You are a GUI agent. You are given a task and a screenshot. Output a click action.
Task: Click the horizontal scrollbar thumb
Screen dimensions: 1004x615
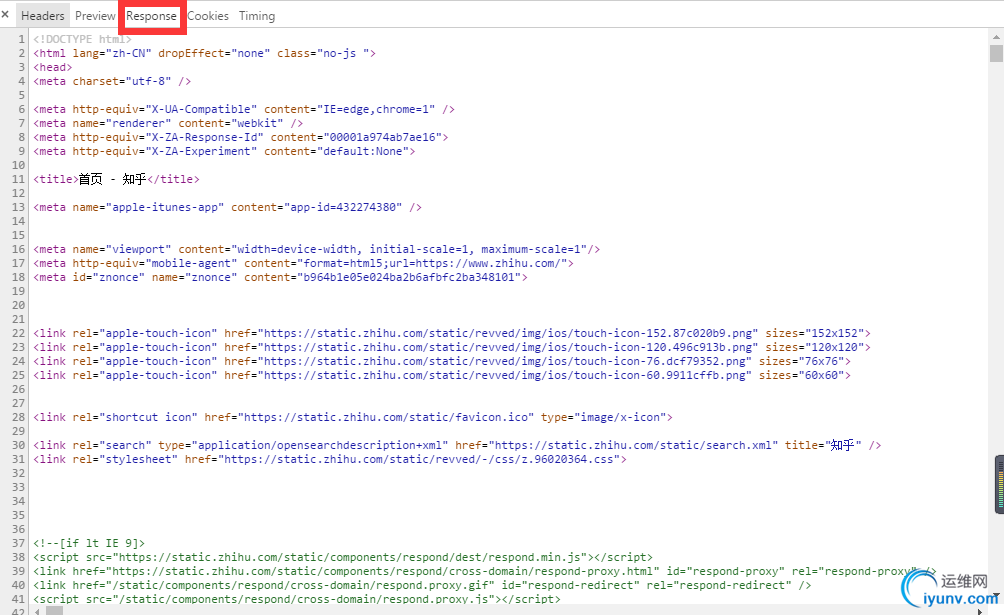(54, 611)
